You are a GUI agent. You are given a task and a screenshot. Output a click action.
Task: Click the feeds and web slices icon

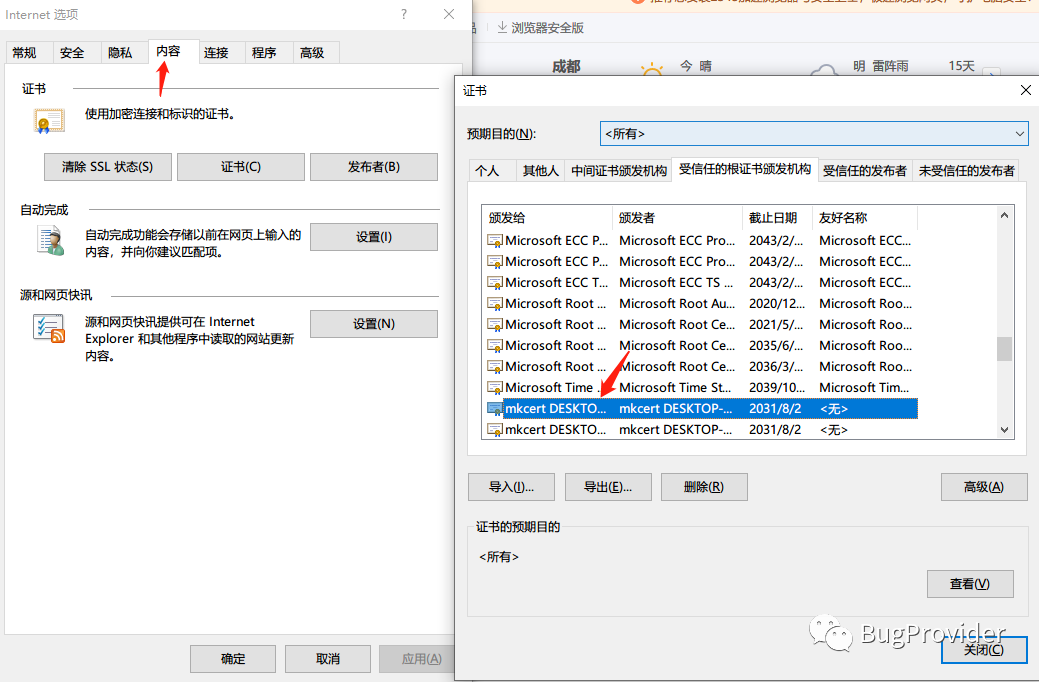tap(49, 329)
